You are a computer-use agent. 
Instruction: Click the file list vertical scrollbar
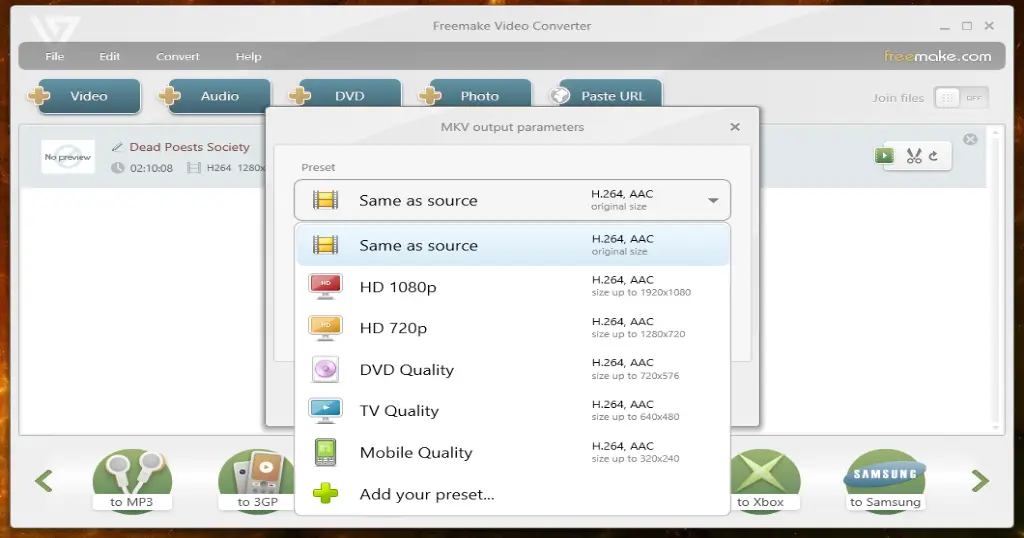tap(995, 279)
